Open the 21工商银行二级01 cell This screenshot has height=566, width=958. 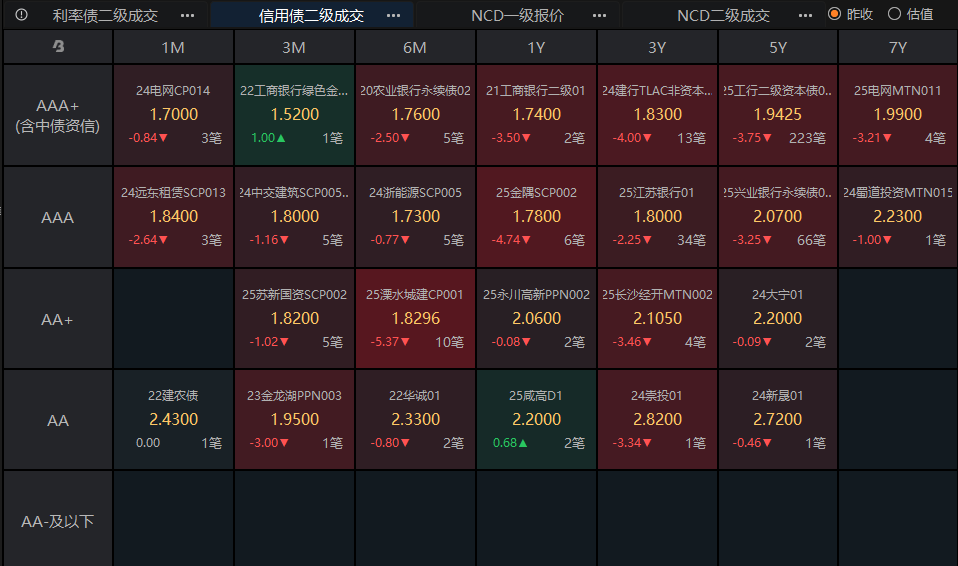tap(536, 115)
